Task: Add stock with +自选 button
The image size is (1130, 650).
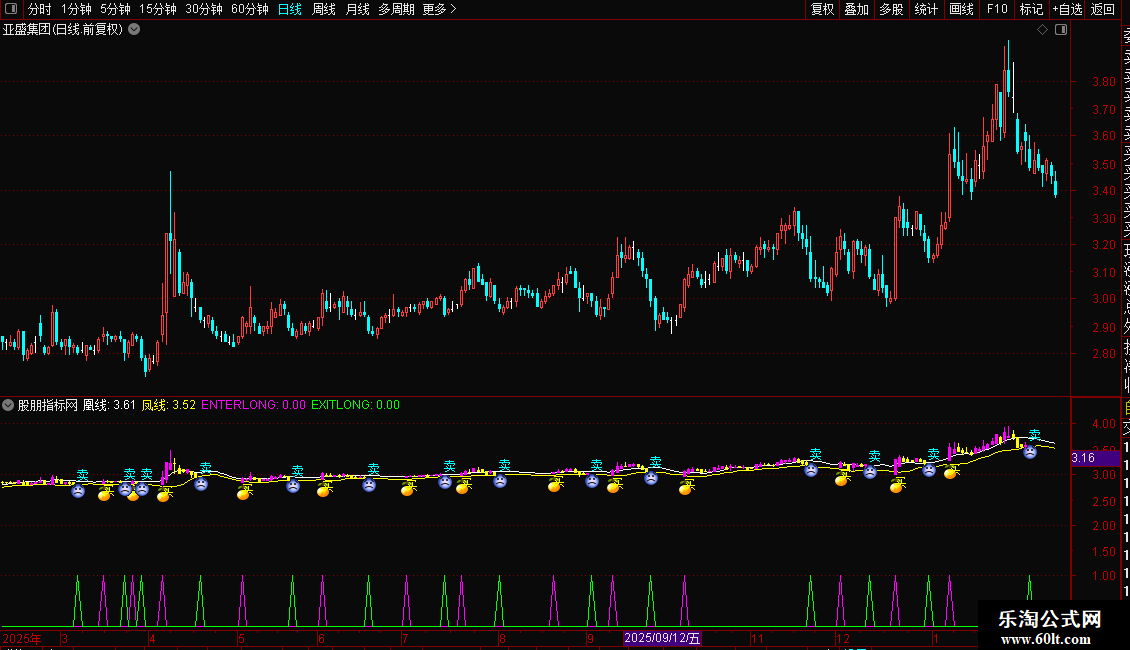Action: [x=1067, y=9]
